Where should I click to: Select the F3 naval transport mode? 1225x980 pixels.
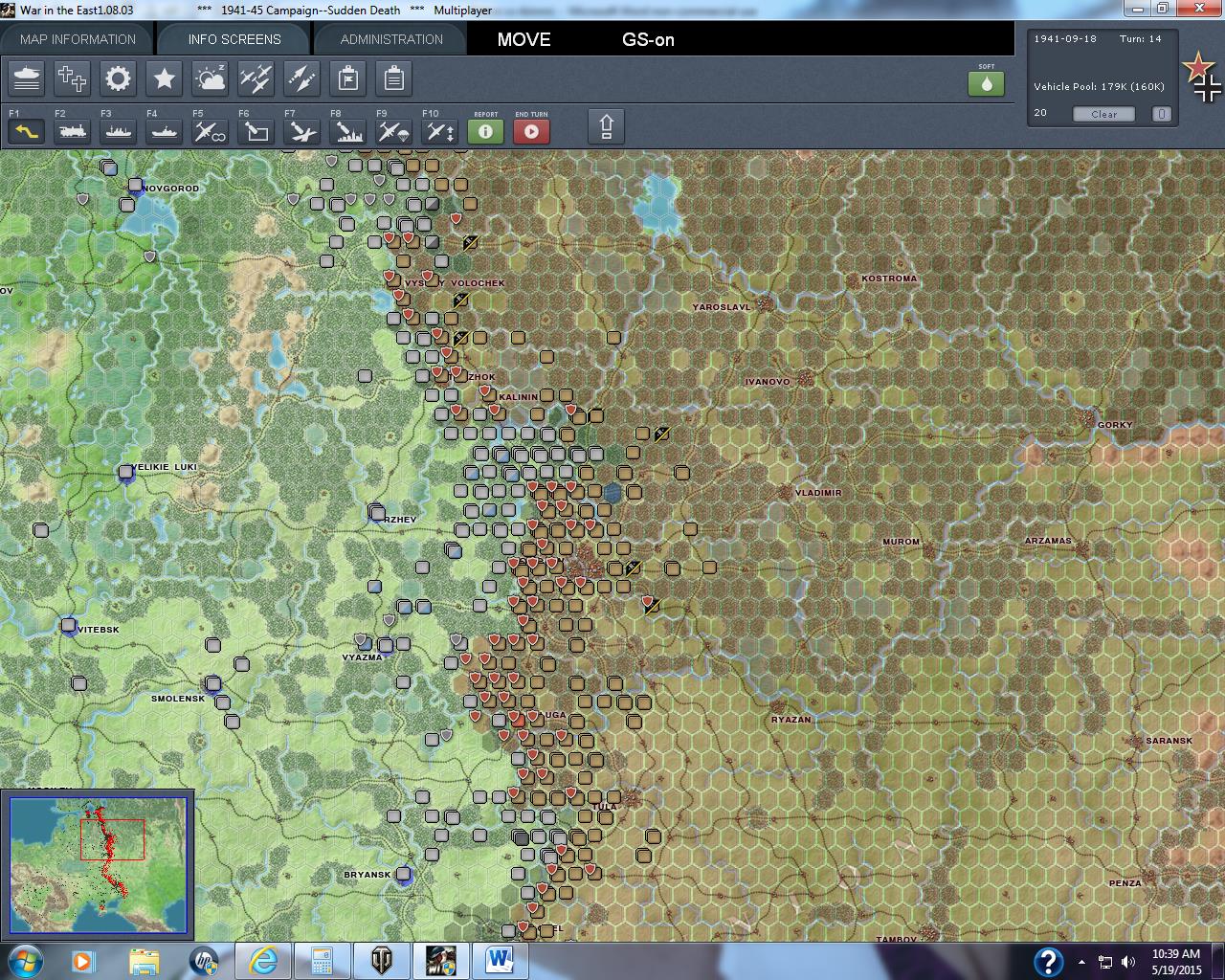coord(119,130)
